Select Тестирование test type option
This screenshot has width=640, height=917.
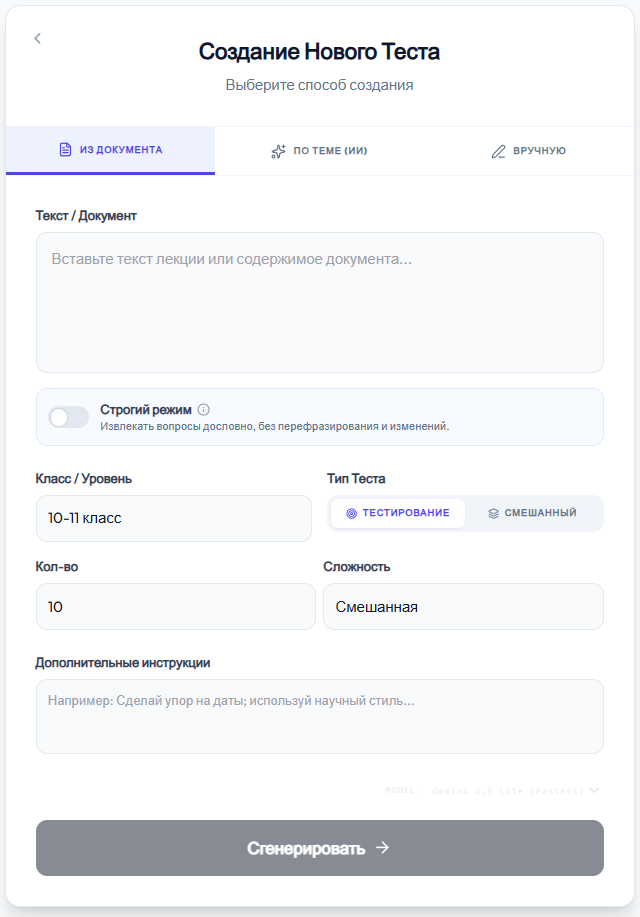(x=398, y=513)
